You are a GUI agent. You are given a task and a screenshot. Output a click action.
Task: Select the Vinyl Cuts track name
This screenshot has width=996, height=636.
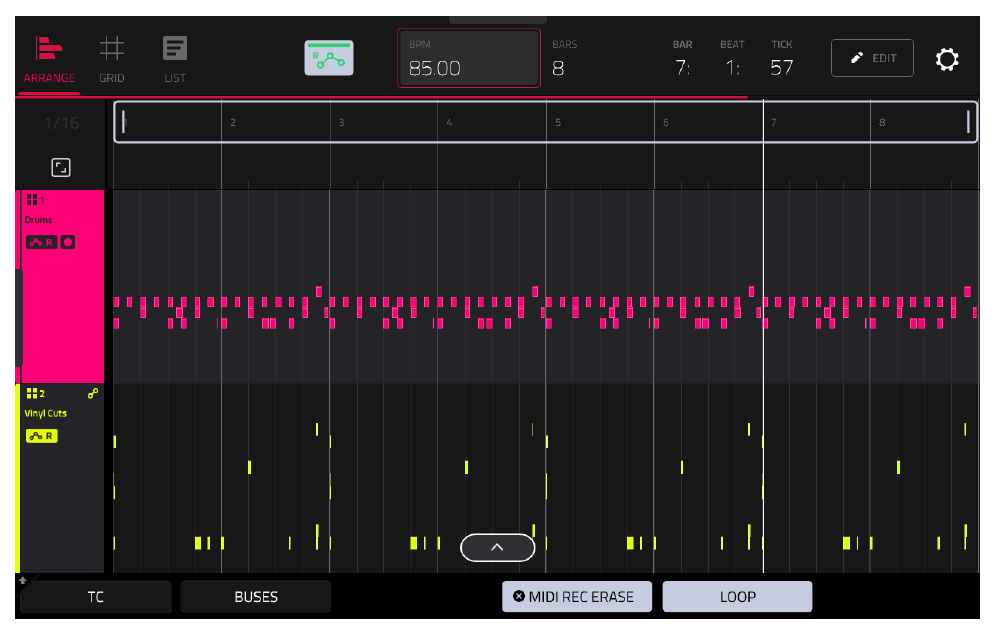pos(45,414)
